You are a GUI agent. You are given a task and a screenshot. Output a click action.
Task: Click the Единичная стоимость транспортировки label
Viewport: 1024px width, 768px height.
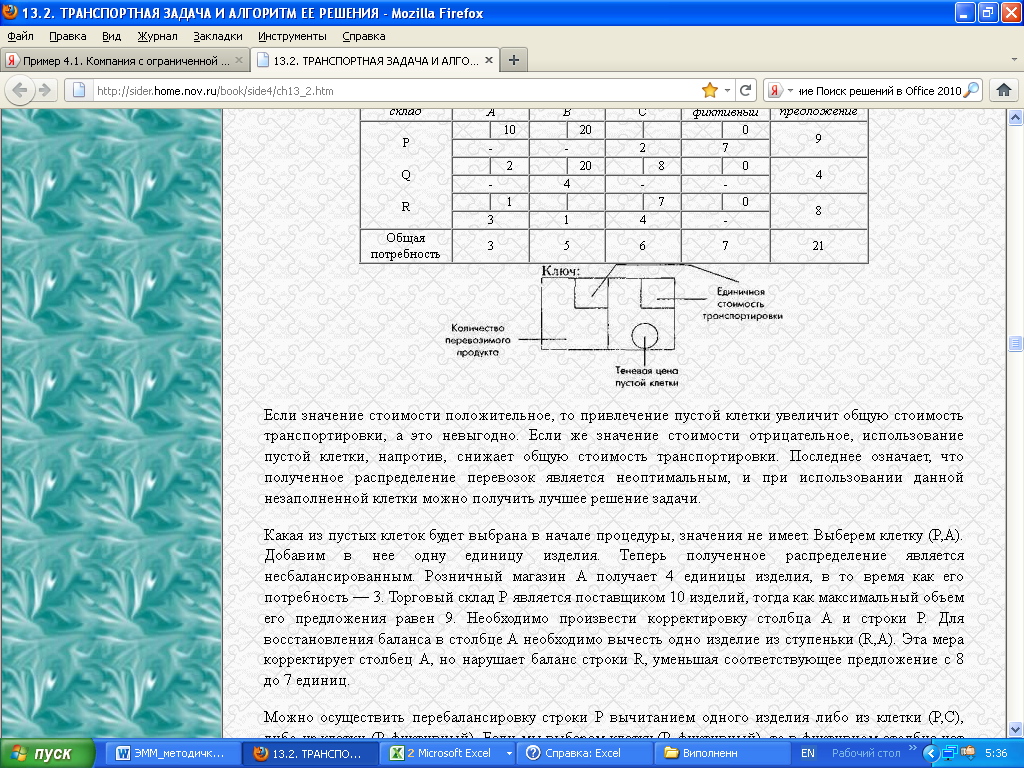742,304
